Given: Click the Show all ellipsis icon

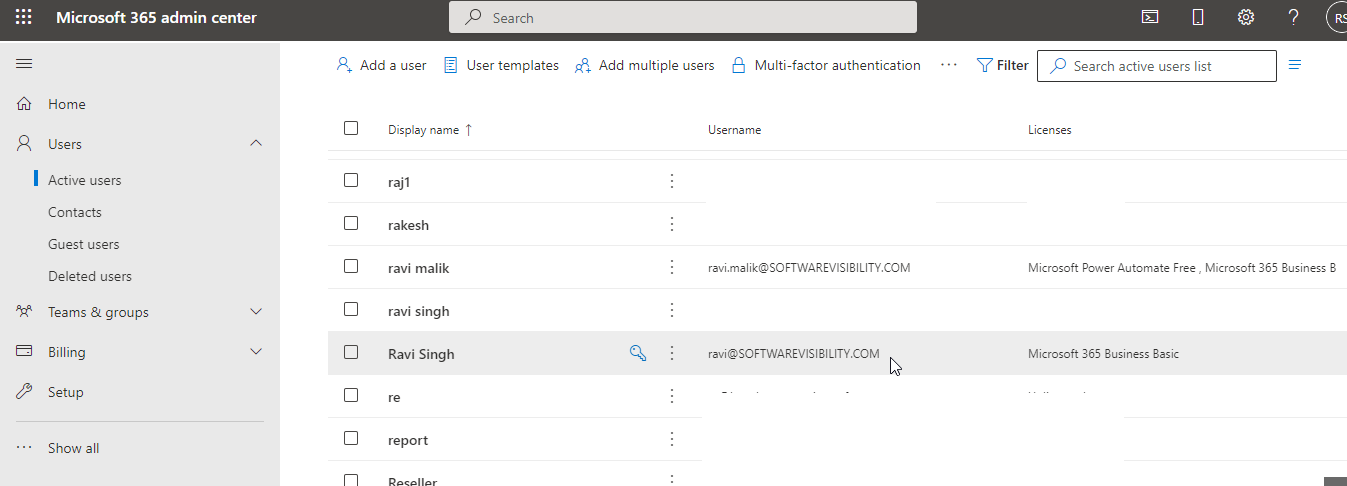Looking at the screenshot, I should pyautogui.click(x=25, y=448).
